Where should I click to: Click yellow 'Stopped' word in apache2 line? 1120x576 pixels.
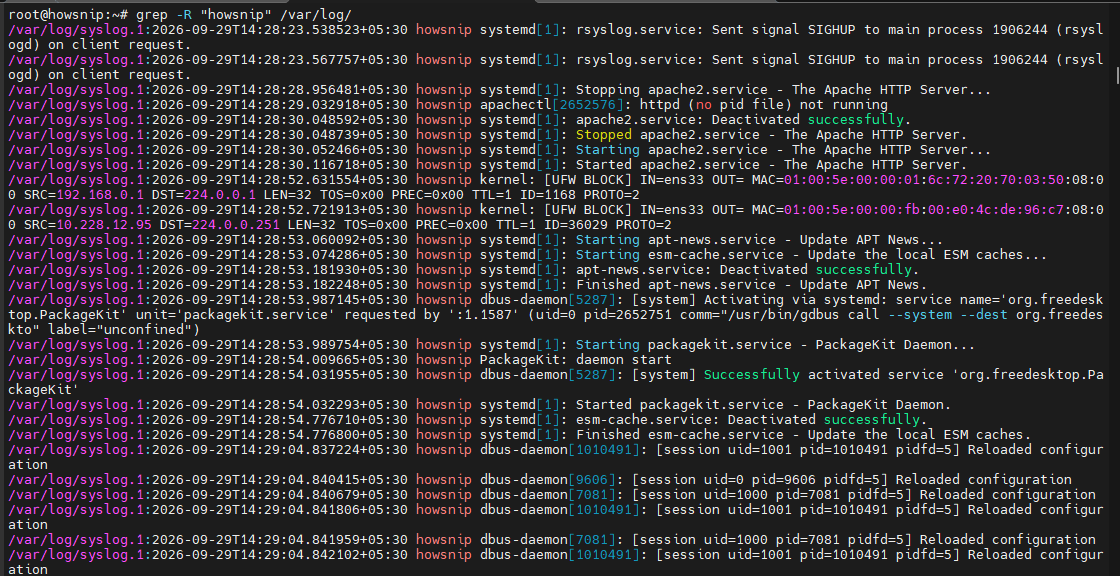(604, 134)
